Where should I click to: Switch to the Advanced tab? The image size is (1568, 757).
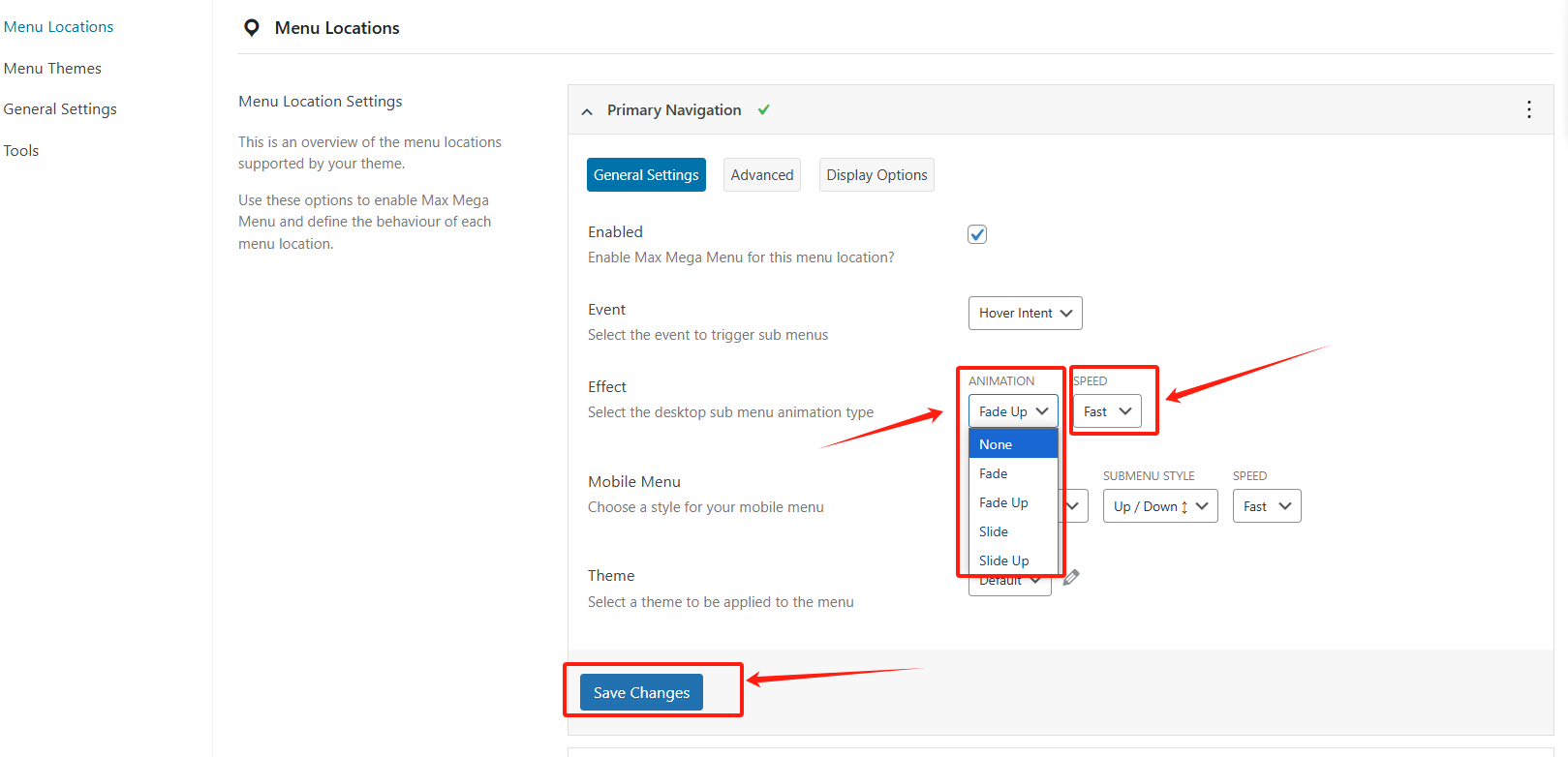[x=761, y=175]
